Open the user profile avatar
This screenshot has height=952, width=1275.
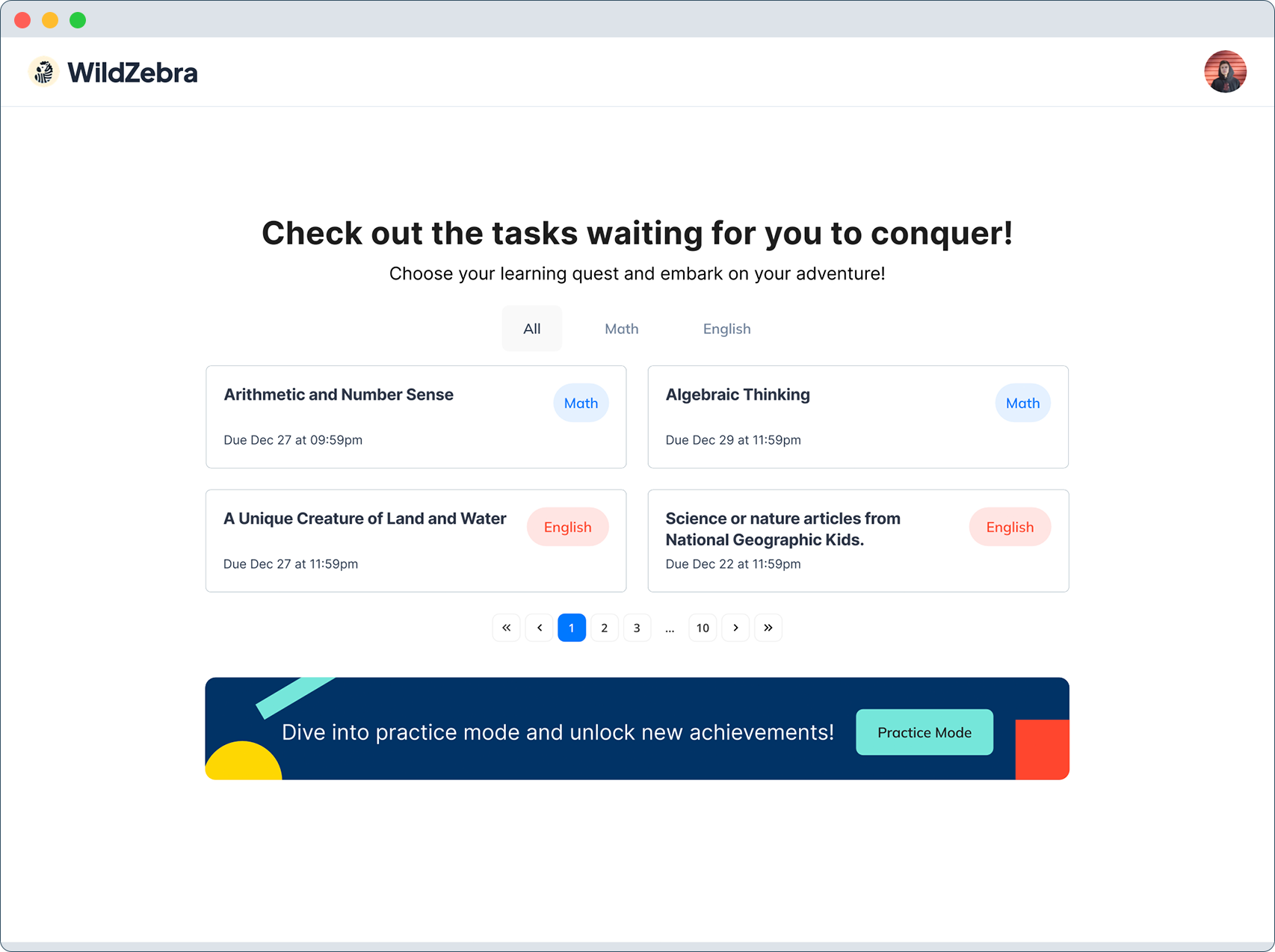pyautogui.click(x=1224, y=72)
